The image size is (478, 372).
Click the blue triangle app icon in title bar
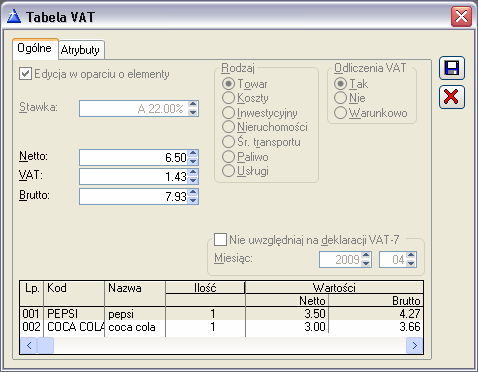pos(14,16)
